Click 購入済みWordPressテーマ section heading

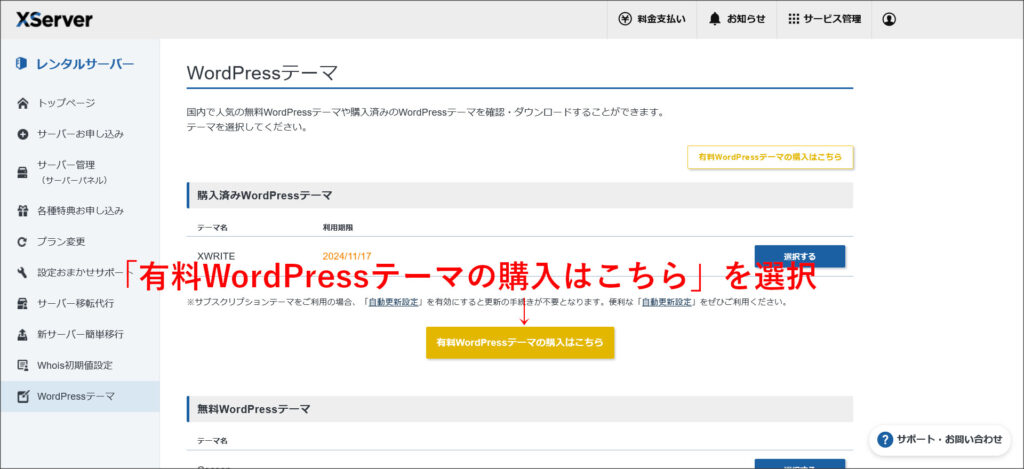click(x=264, y=195)
